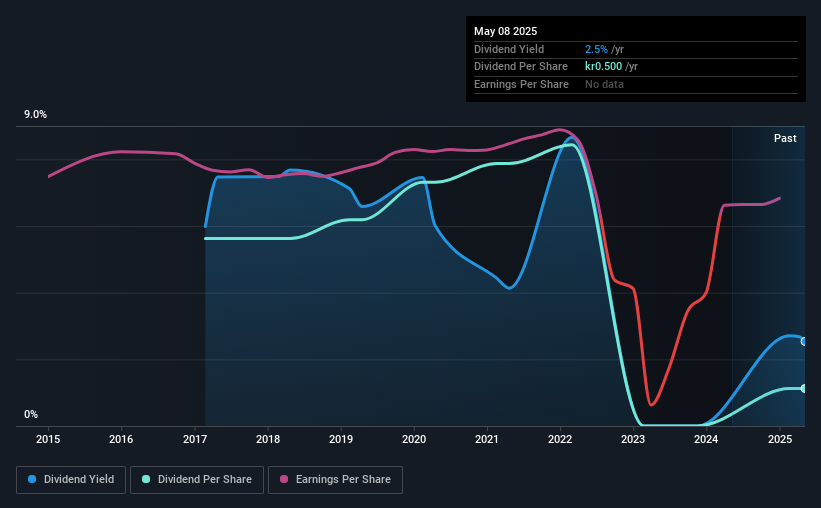Viewport: 821px width, 508px height.
Task: Select the blue Dividend Yield endpoint marker
Action: coord(804,341)
